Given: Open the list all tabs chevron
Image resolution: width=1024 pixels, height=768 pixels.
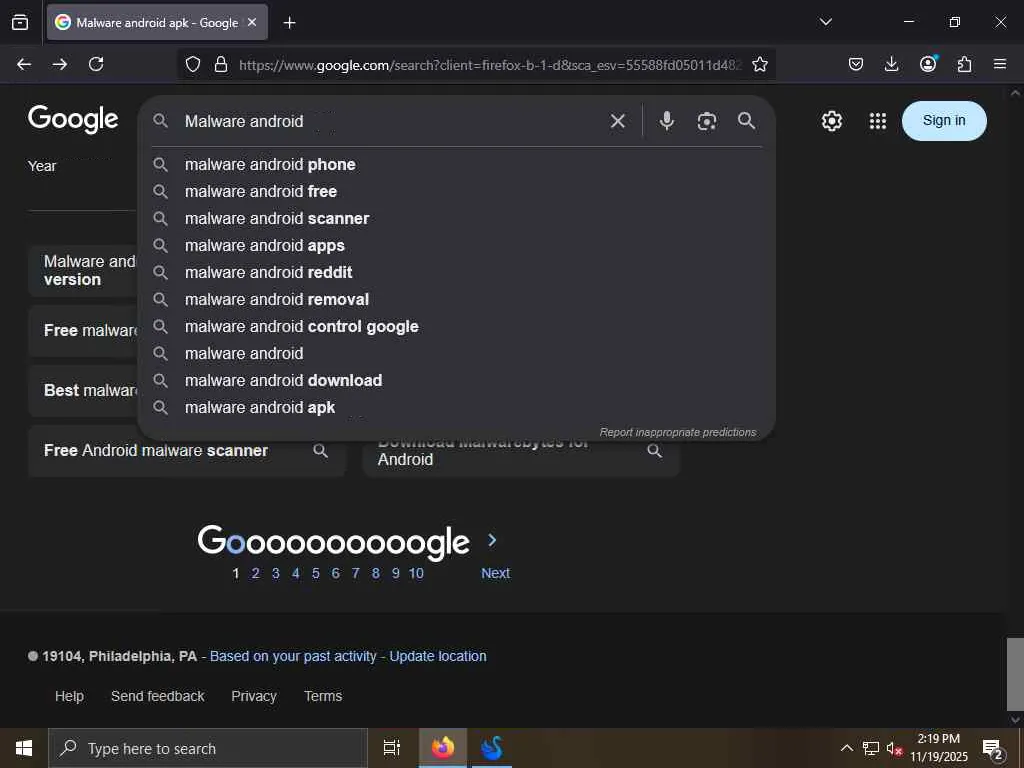Looking at the screenshot, I should 825,22.
